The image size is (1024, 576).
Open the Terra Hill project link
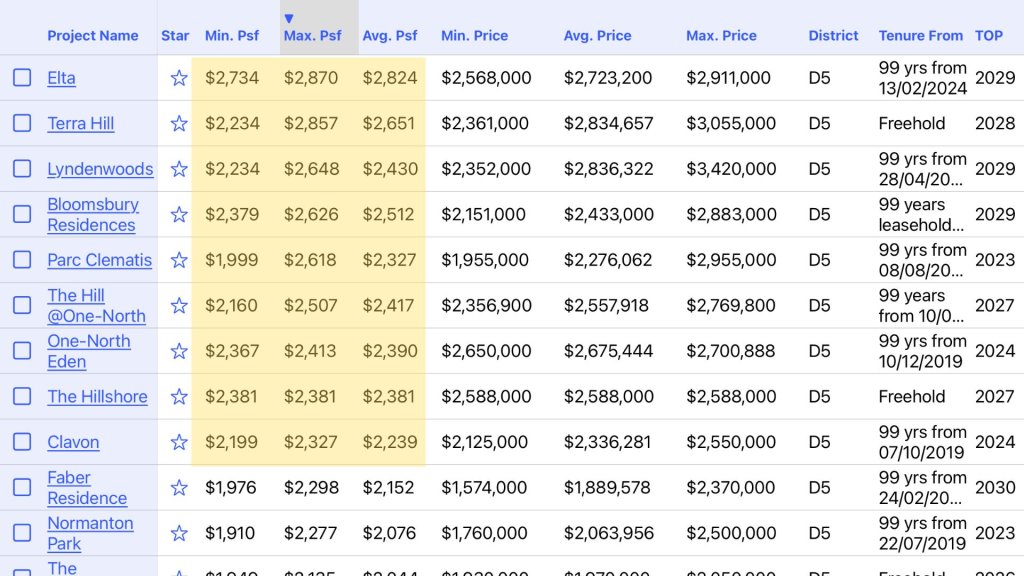click(80, 123)
